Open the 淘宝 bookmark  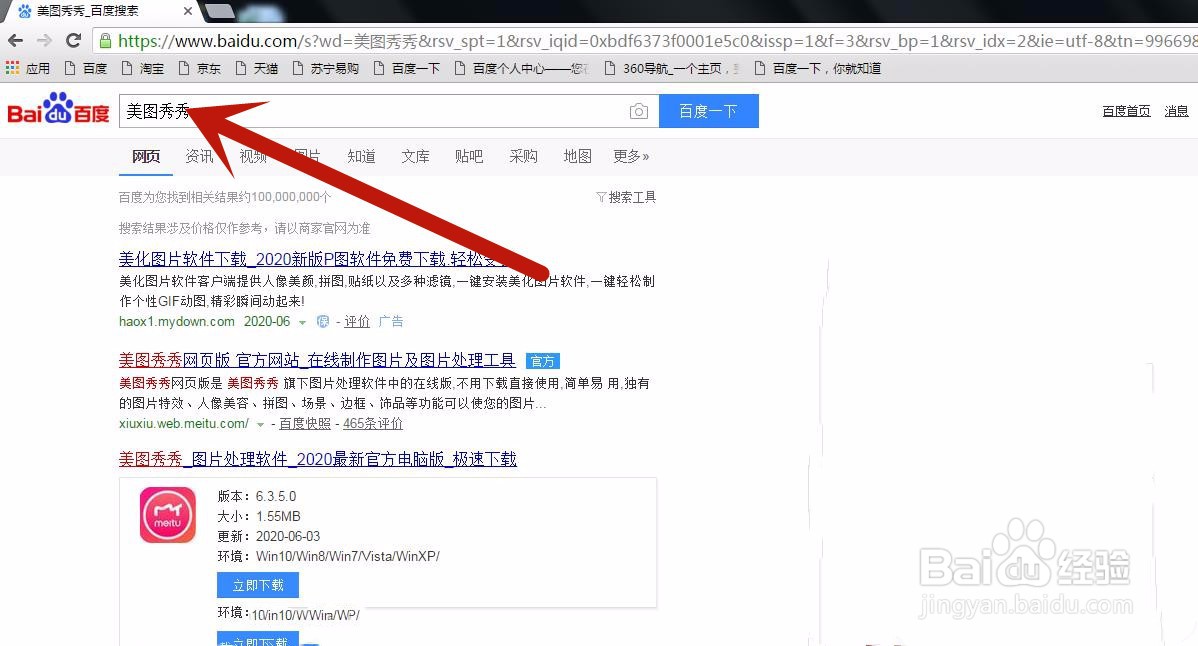144,68
